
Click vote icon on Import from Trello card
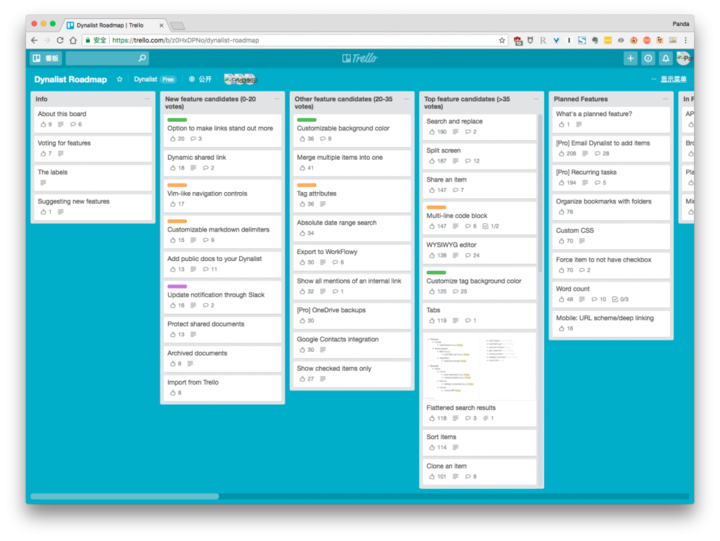point(173,393)
